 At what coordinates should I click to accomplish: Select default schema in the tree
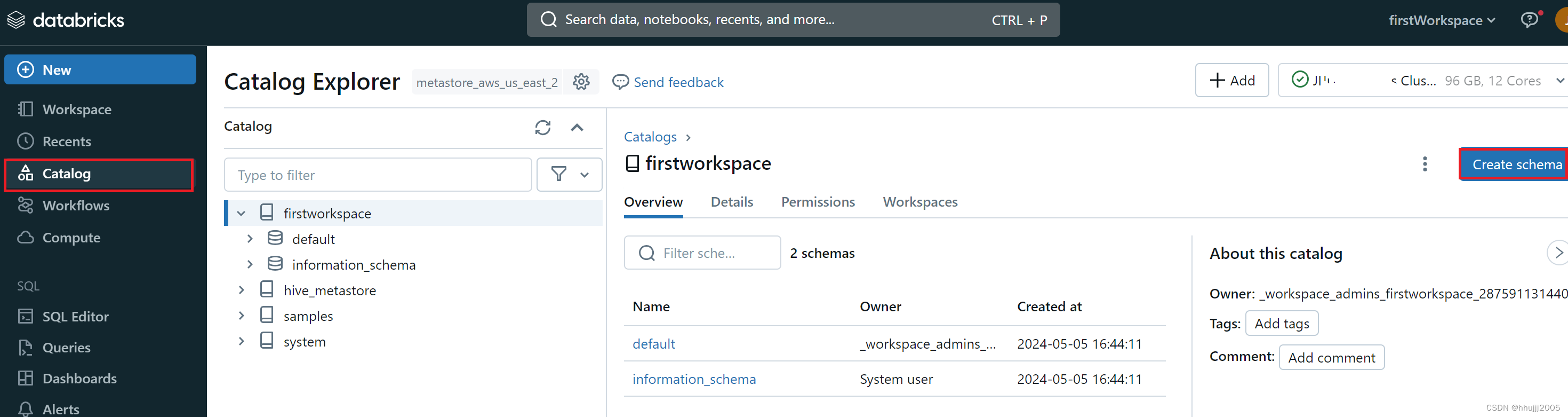pos(314,239)
